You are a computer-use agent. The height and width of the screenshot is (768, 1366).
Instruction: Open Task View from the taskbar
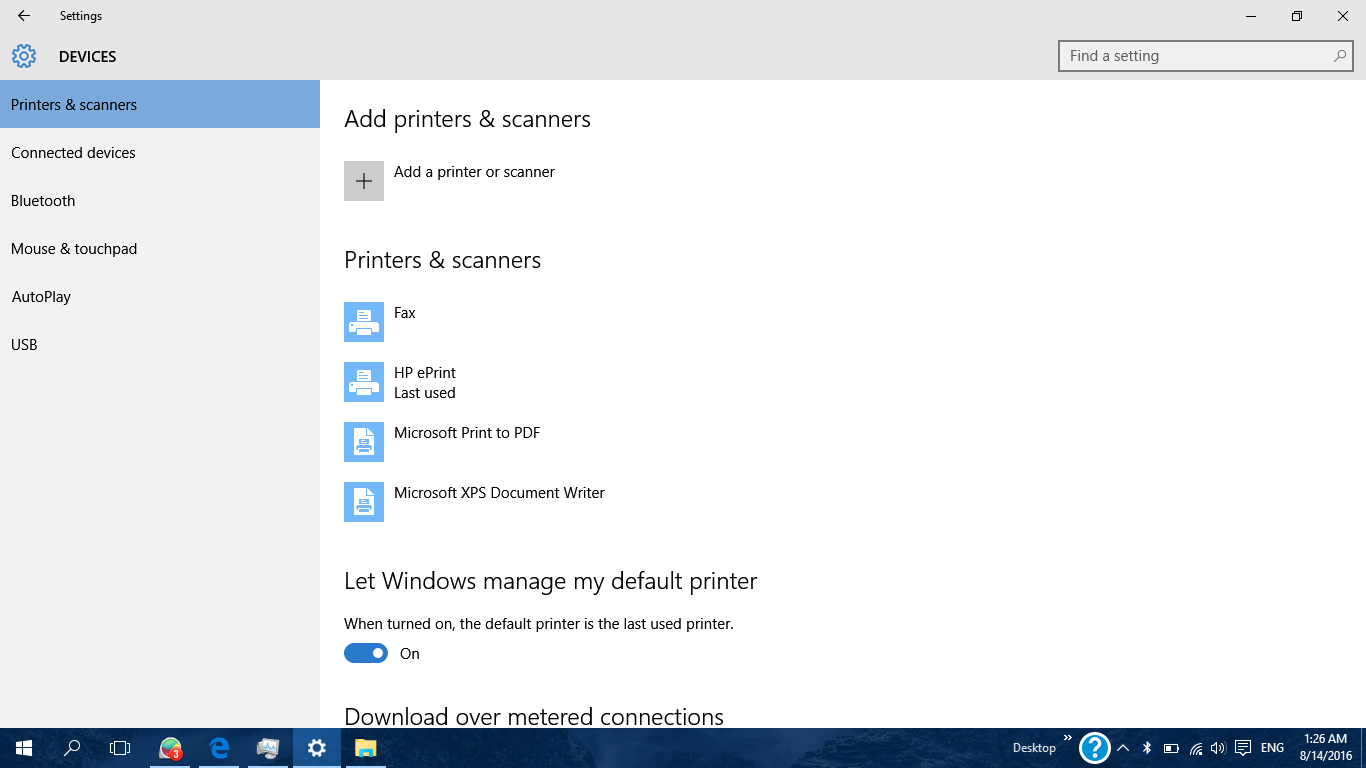coord(120,748)
